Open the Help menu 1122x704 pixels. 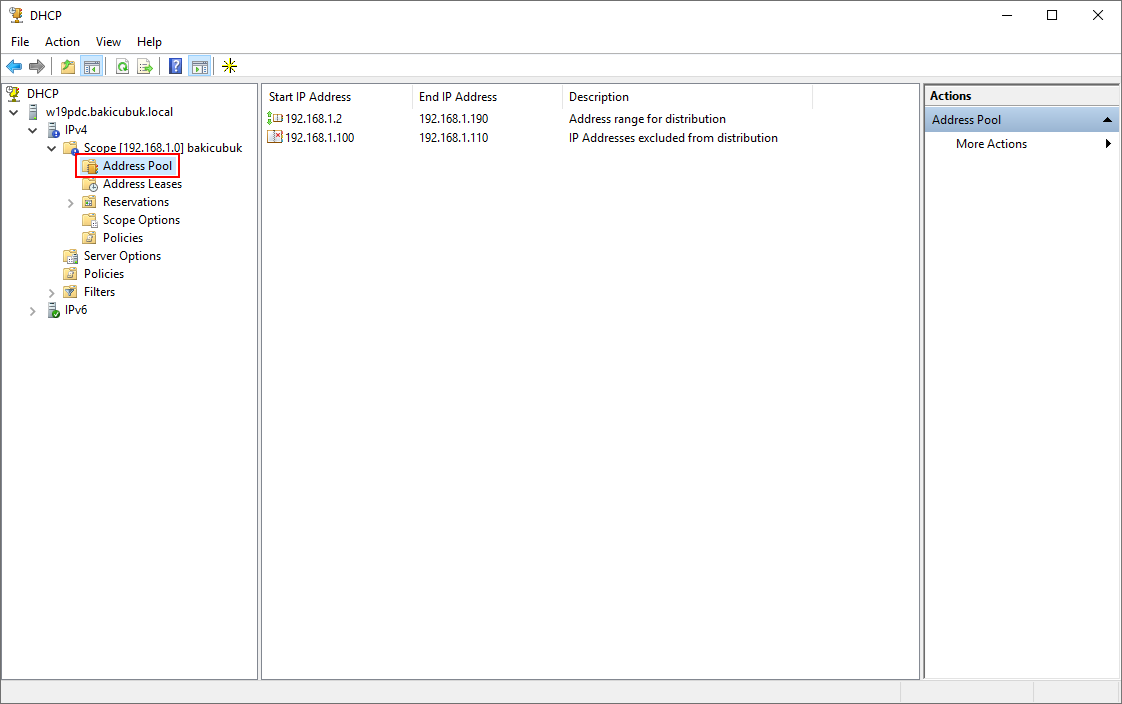click(x=150, y=41)
